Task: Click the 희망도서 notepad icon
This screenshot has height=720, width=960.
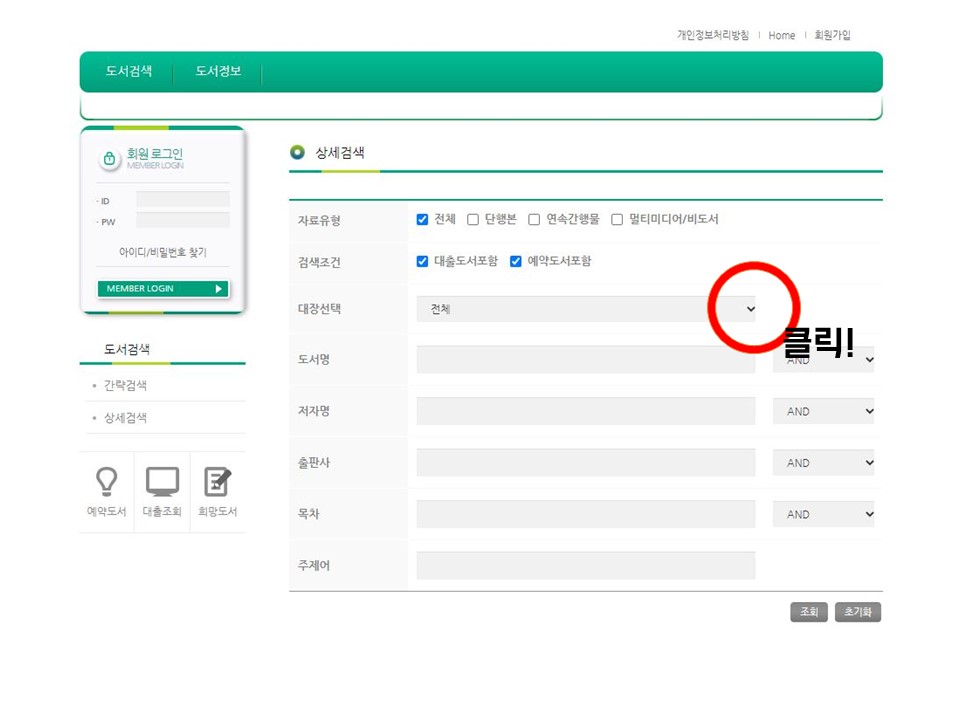Action: [218, 482]
